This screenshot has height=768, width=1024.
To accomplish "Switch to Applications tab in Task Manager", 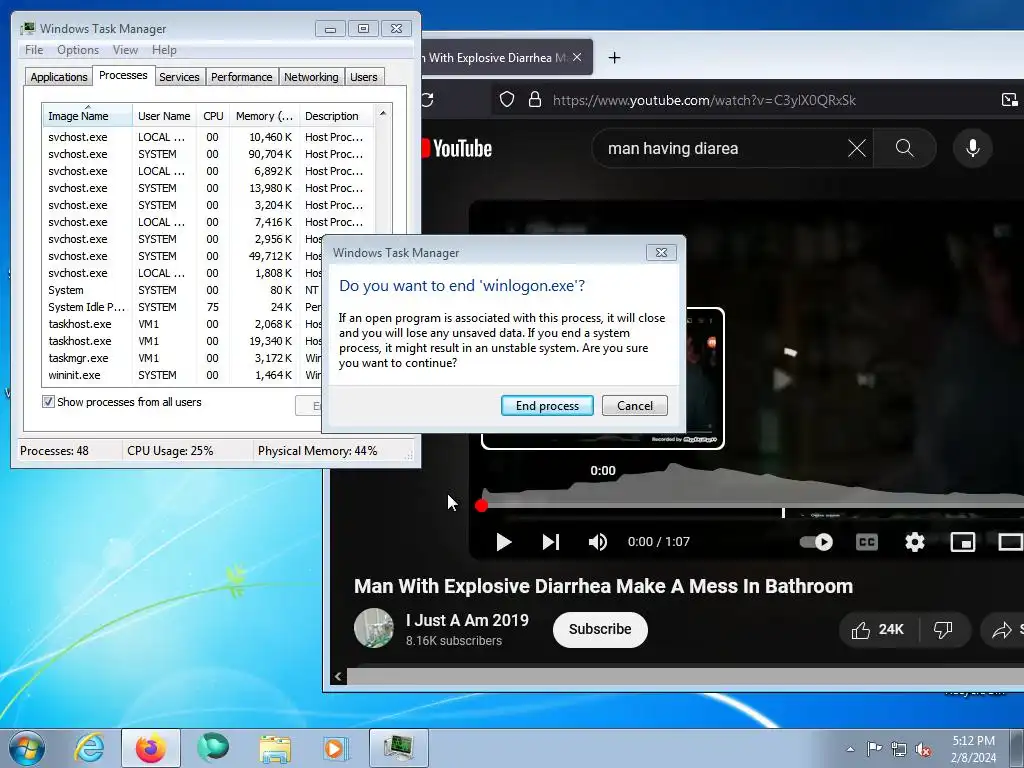I will 59,77.
